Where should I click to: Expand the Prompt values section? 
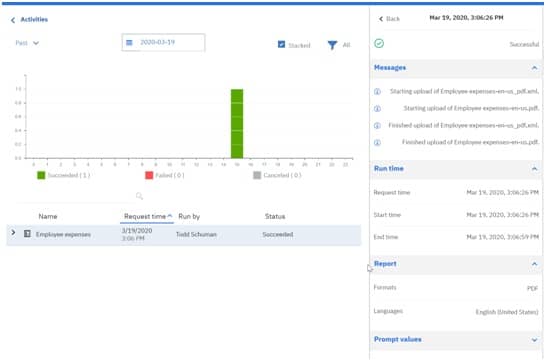click(534, 340)
